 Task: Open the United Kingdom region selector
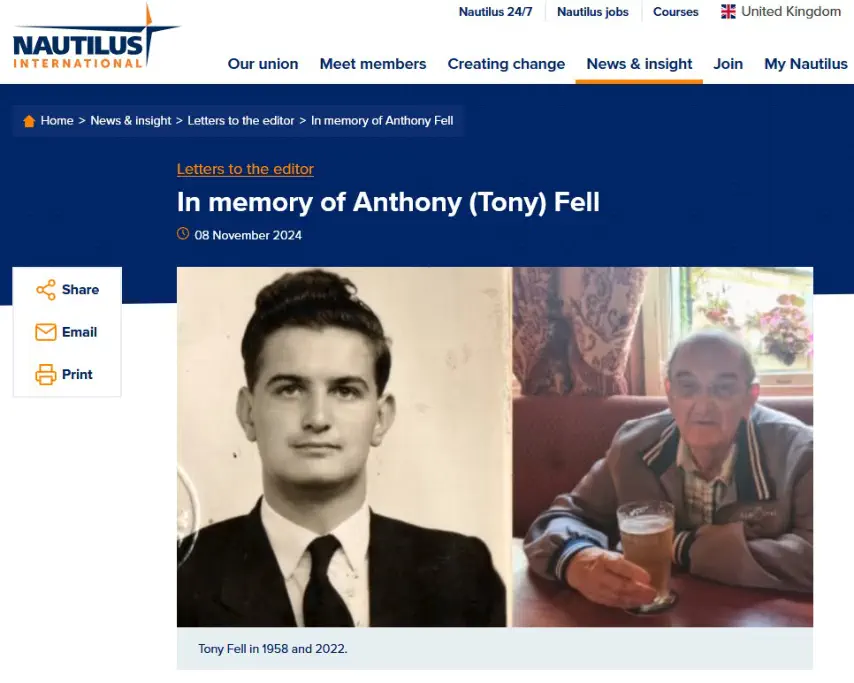tap(781, 11)
